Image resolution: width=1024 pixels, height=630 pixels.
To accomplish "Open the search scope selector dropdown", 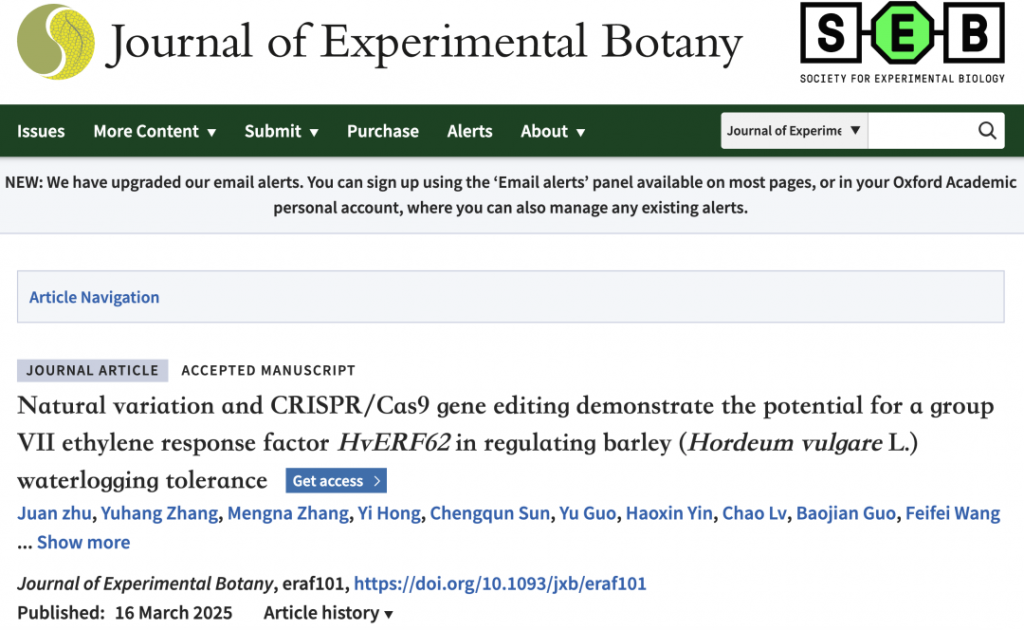I will [794, 131].
